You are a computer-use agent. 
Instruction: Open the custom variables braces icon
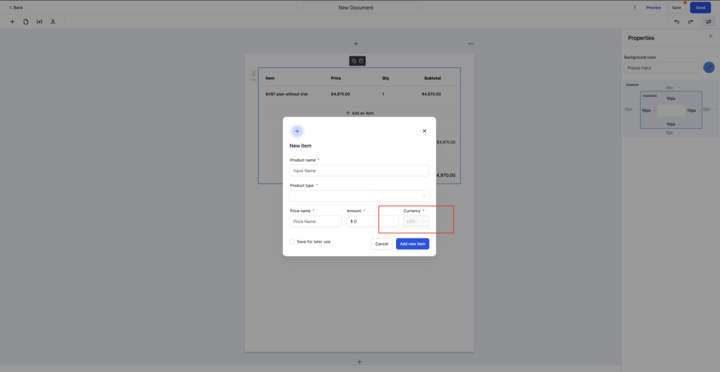(x=39, y=22)
